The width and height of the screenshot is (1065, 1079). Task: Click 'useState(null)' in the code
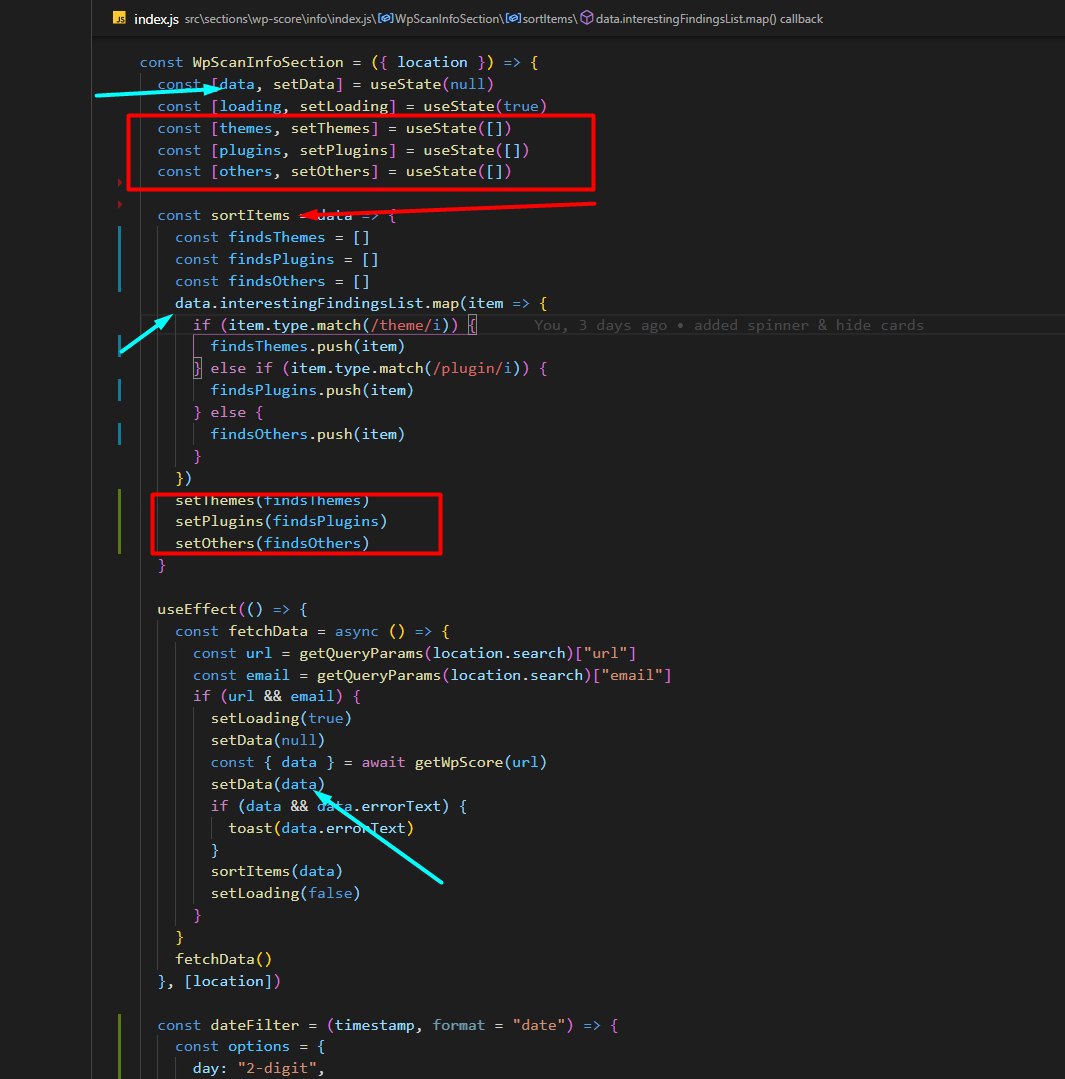[432, 85]
